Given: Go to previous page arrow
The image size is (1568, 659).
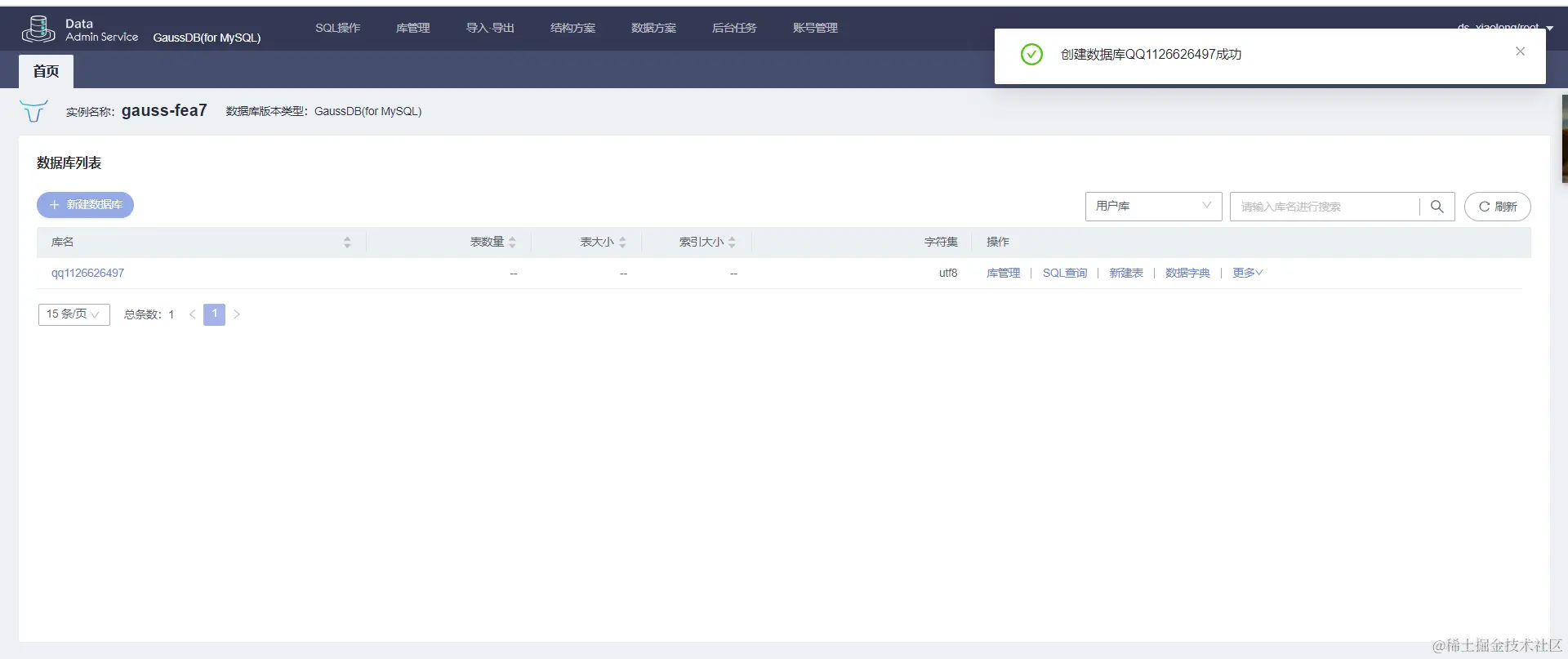Looking at the screenshot, I should click(x=192, y=314).
